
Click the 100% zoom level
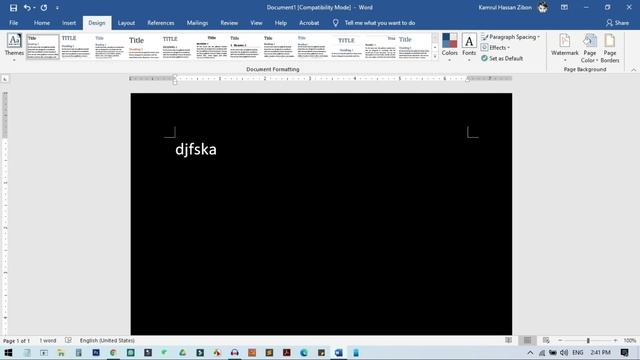tap(629, 340)
